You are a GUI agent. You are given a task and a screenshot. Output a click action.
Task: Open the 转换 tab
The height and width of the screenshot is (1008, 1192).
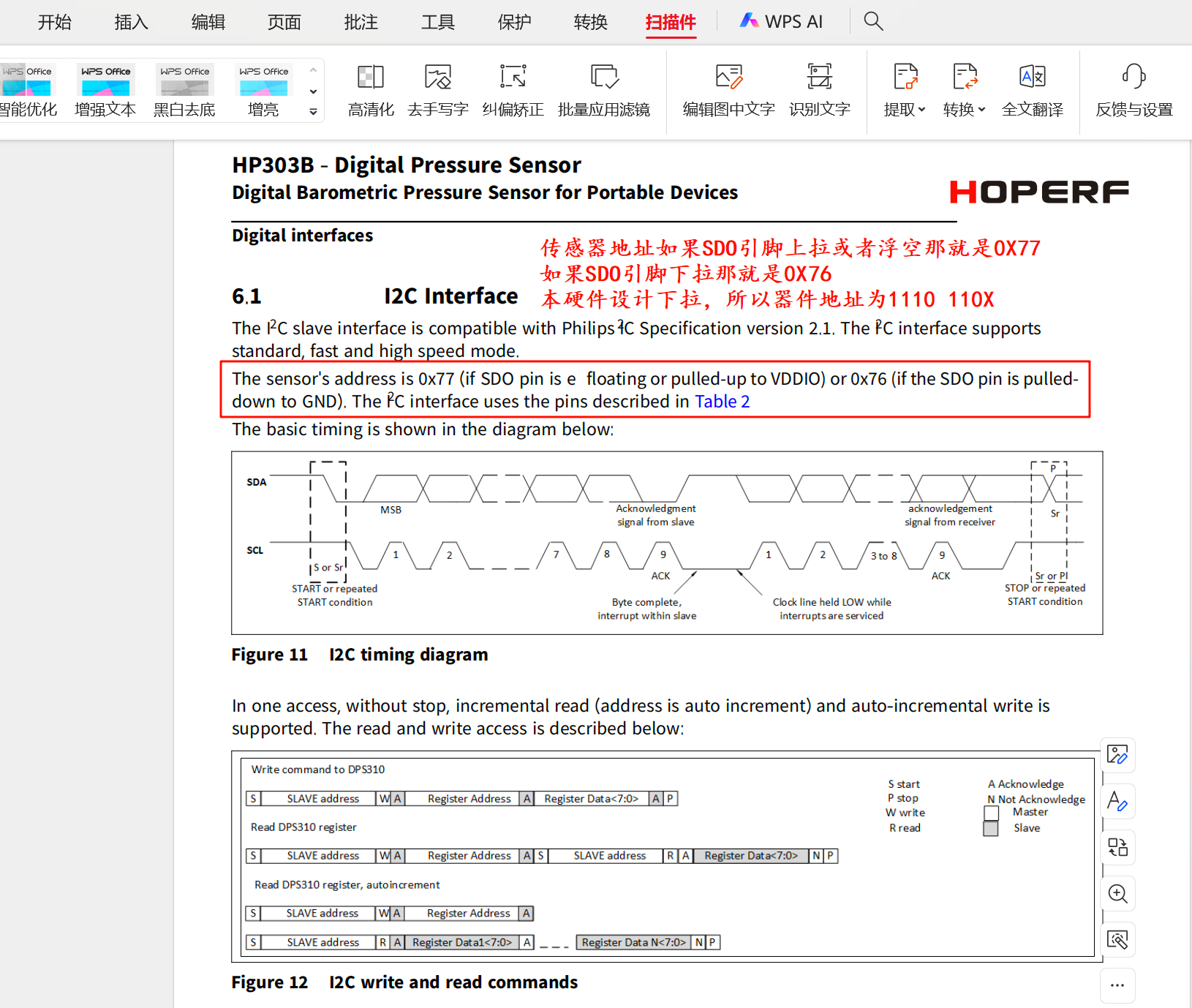[x=591, y=22]
